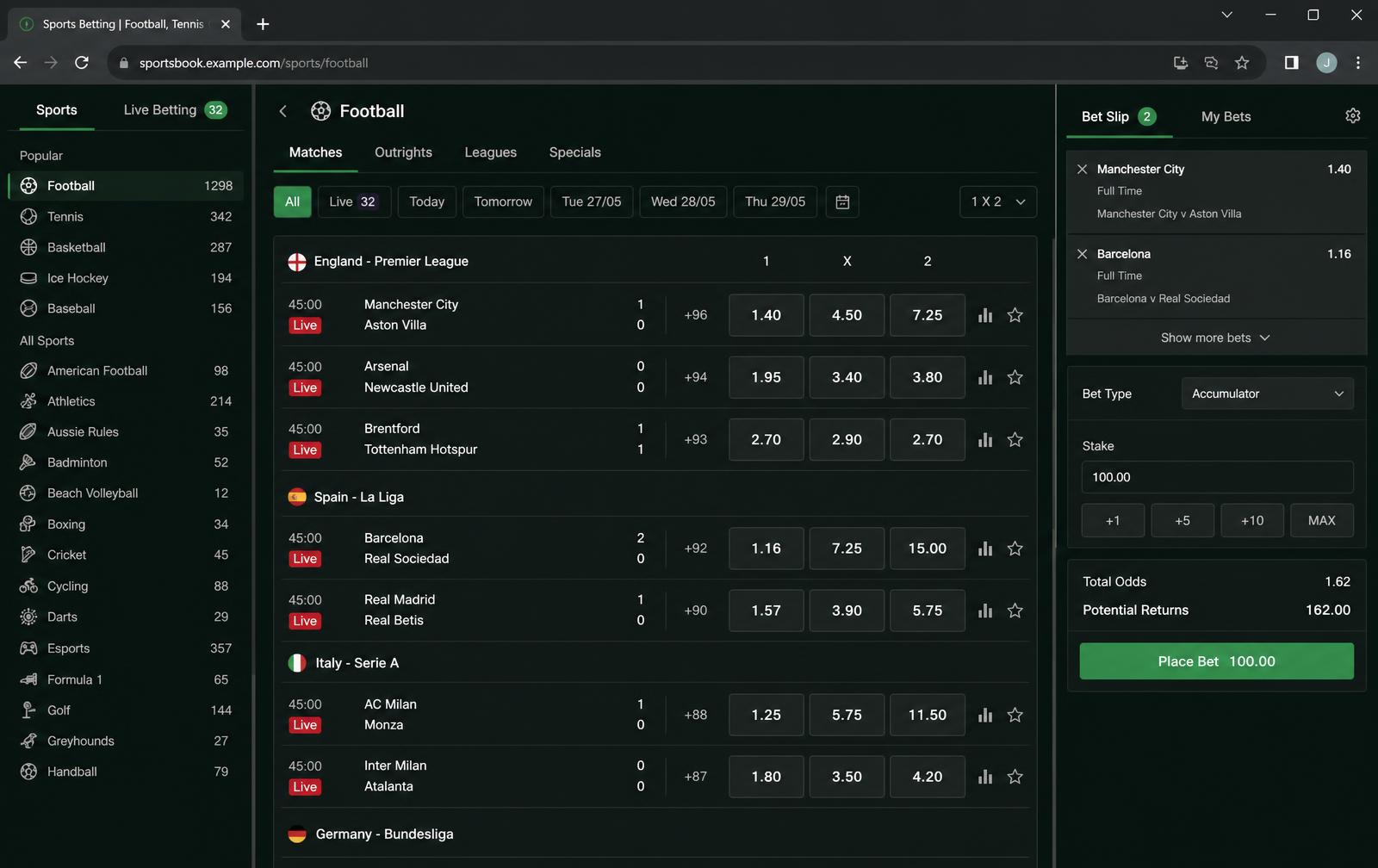This screenshot has width=1378, height=868.
Task: Go back using Football header arrow
Action: point(282,111)
